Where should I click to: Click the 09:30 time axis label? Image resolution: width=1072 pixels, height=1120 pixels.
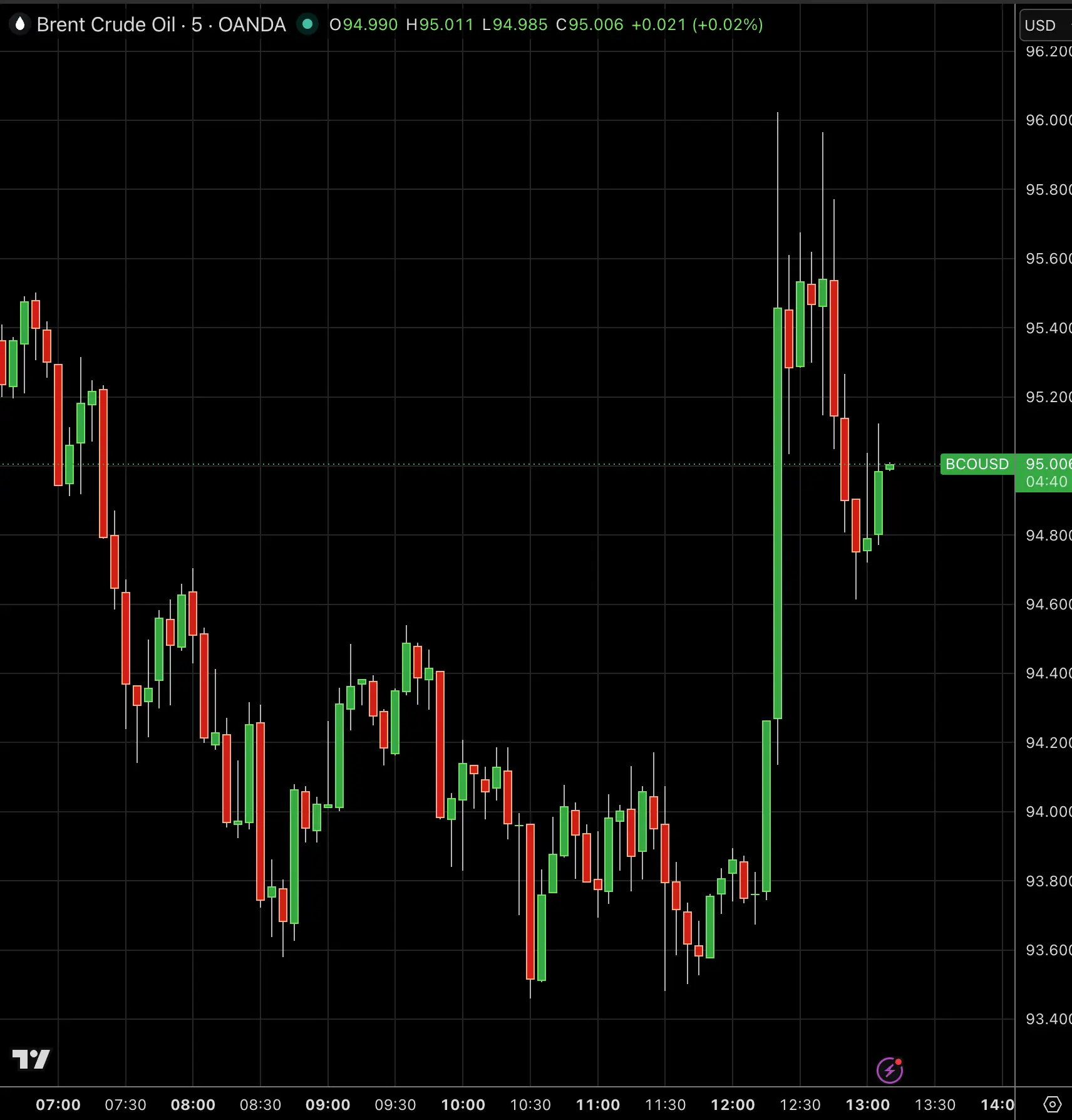point(395,1104)
